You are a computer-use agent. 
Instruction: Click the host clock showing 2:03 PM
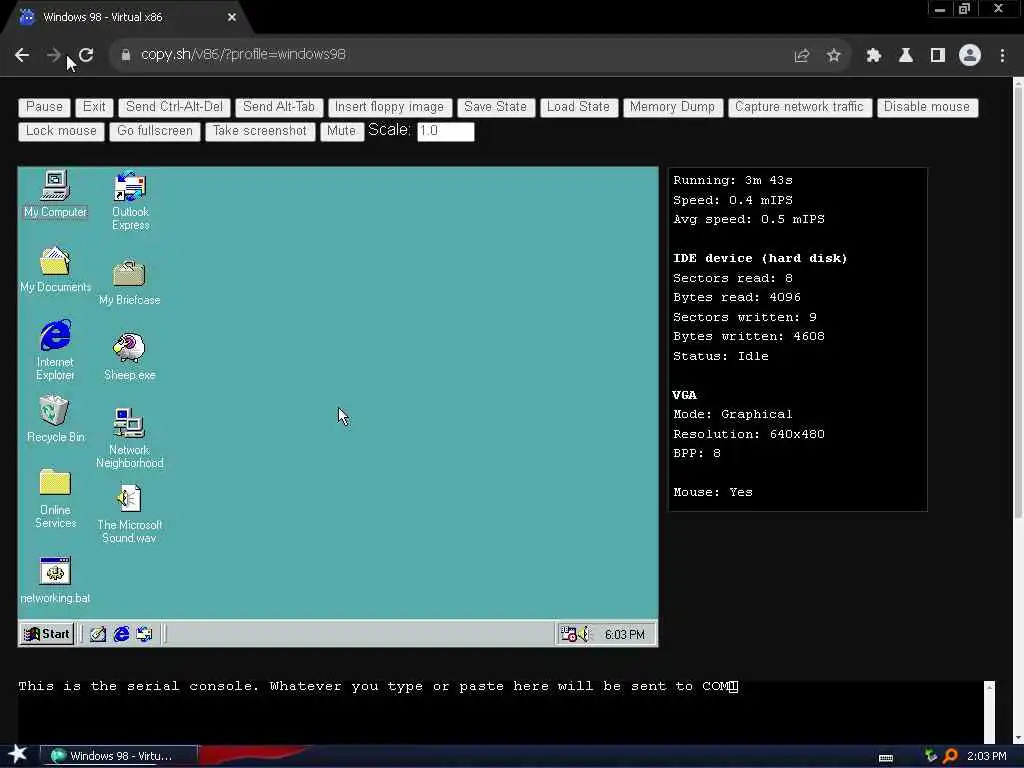tap(987, 756)
